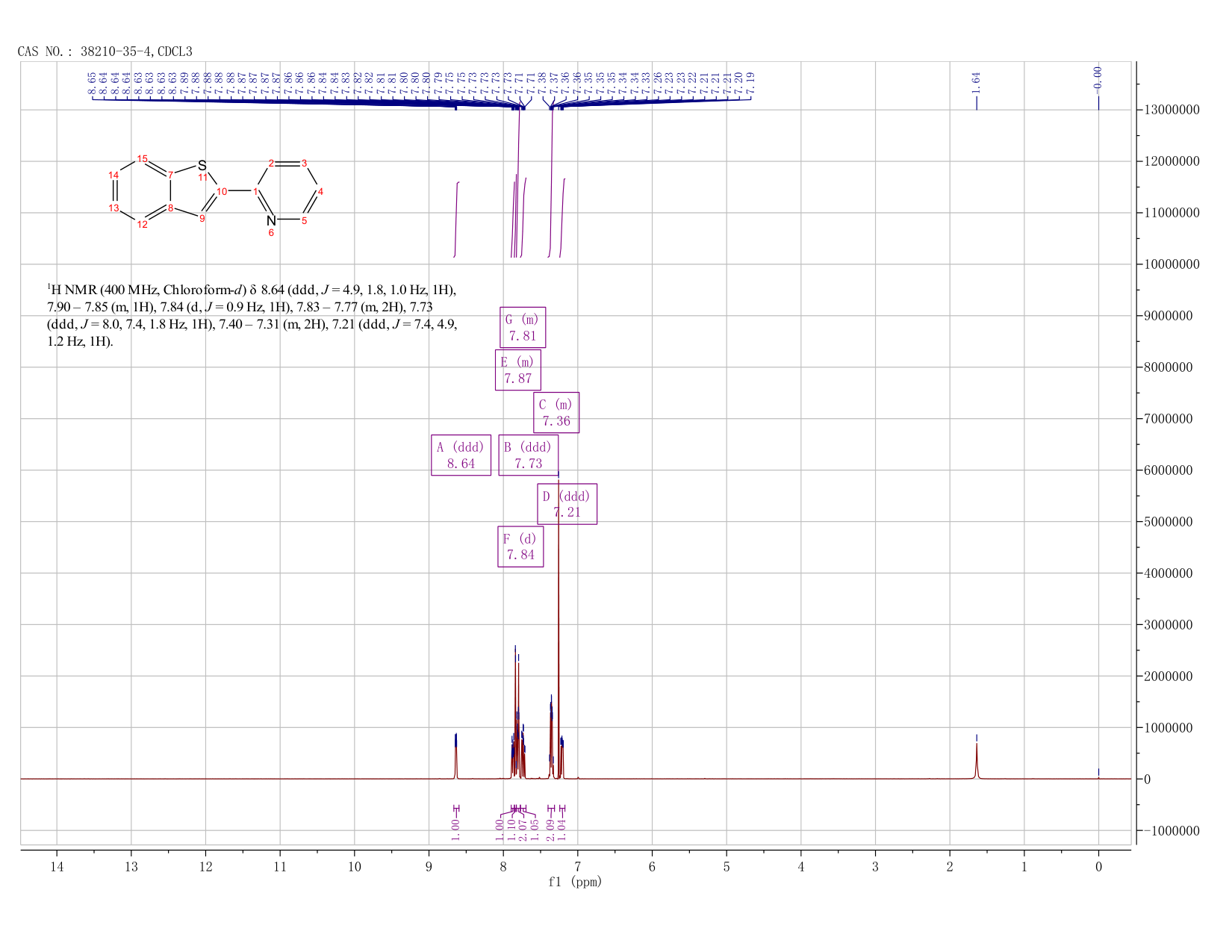Image resolution: width=1232 pixels, height=952 pixels.
Task: Click the 0 ppm x-axis tick label
Action: [x=1098, y=866]
